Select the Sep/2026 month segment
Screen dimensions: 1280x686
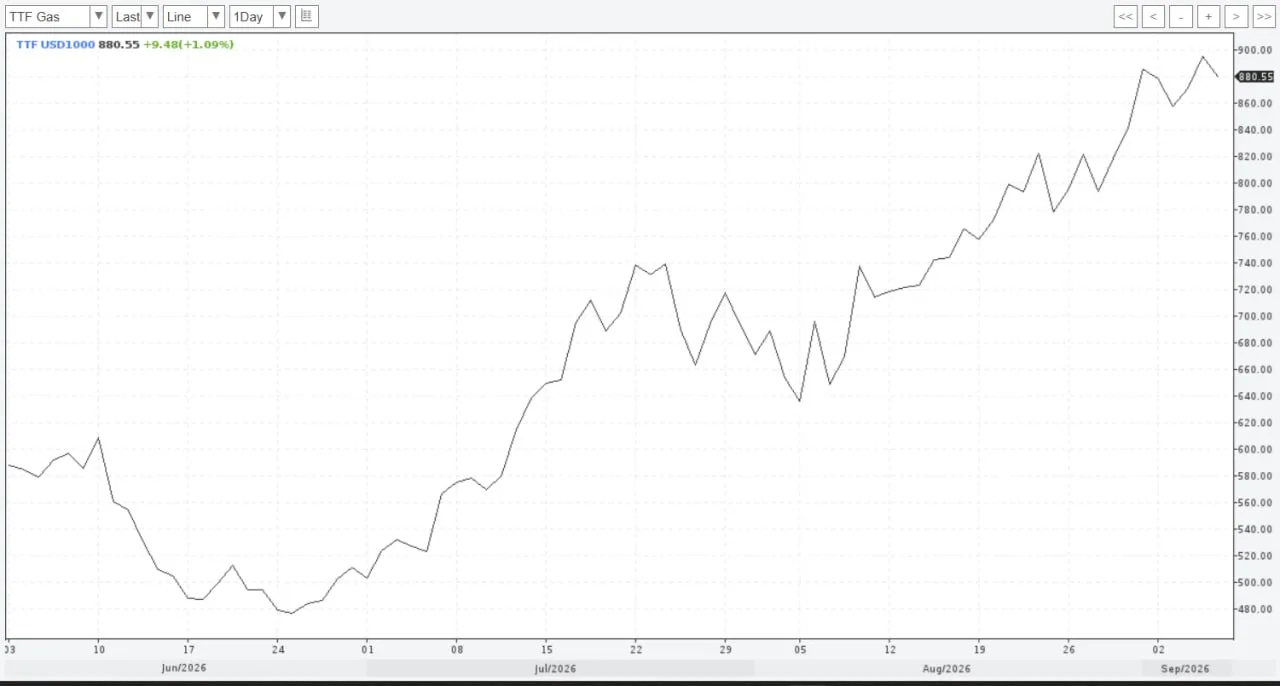click(1186, 668)
